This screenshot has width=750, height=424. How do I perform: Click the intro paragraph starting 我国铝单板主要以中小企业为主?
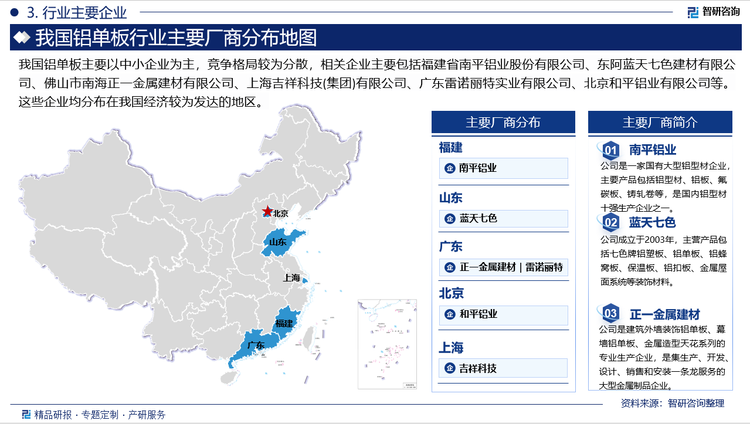coord(377,83)
